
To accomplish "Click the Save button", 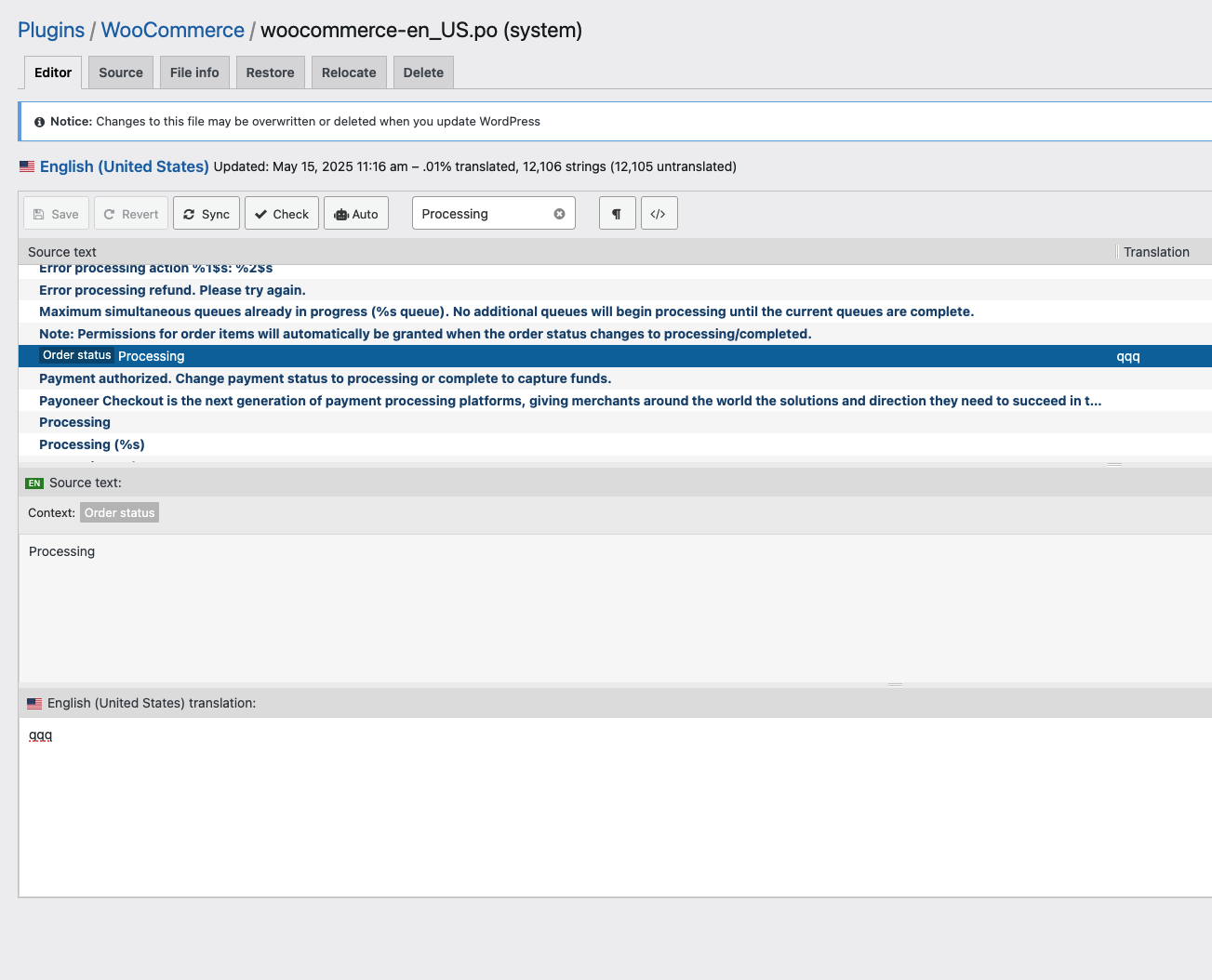I will coord(57,214).
